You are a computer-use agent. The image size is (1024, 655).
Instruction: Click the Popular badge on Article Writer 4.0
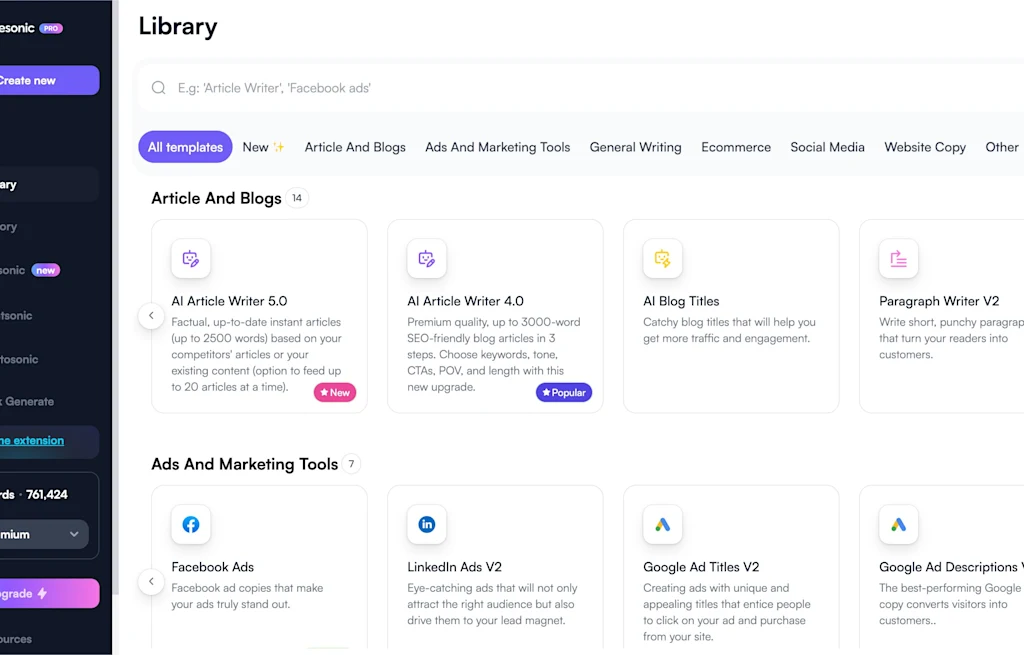click(x=564, y=392)
